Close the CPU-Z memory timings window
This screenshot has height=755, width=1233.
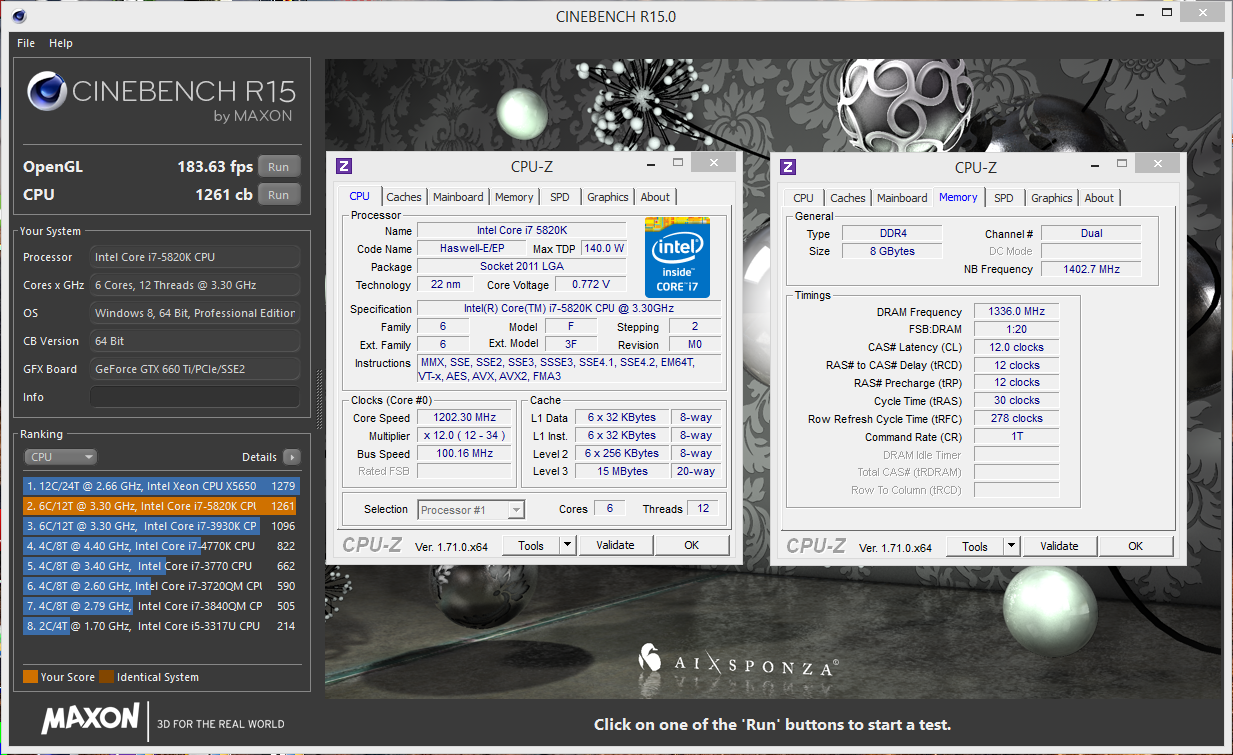(1156, 162)
